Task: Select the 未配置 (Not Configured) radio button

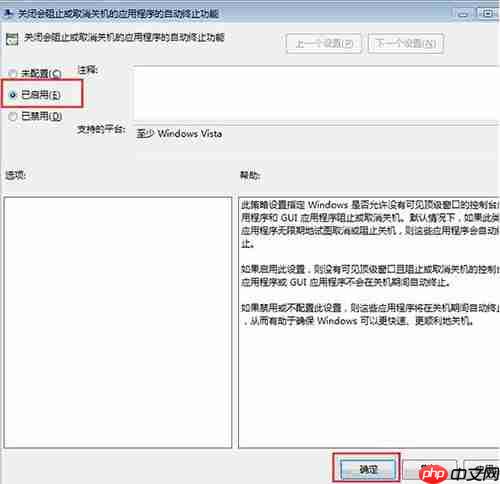Action: click(13, 73)
